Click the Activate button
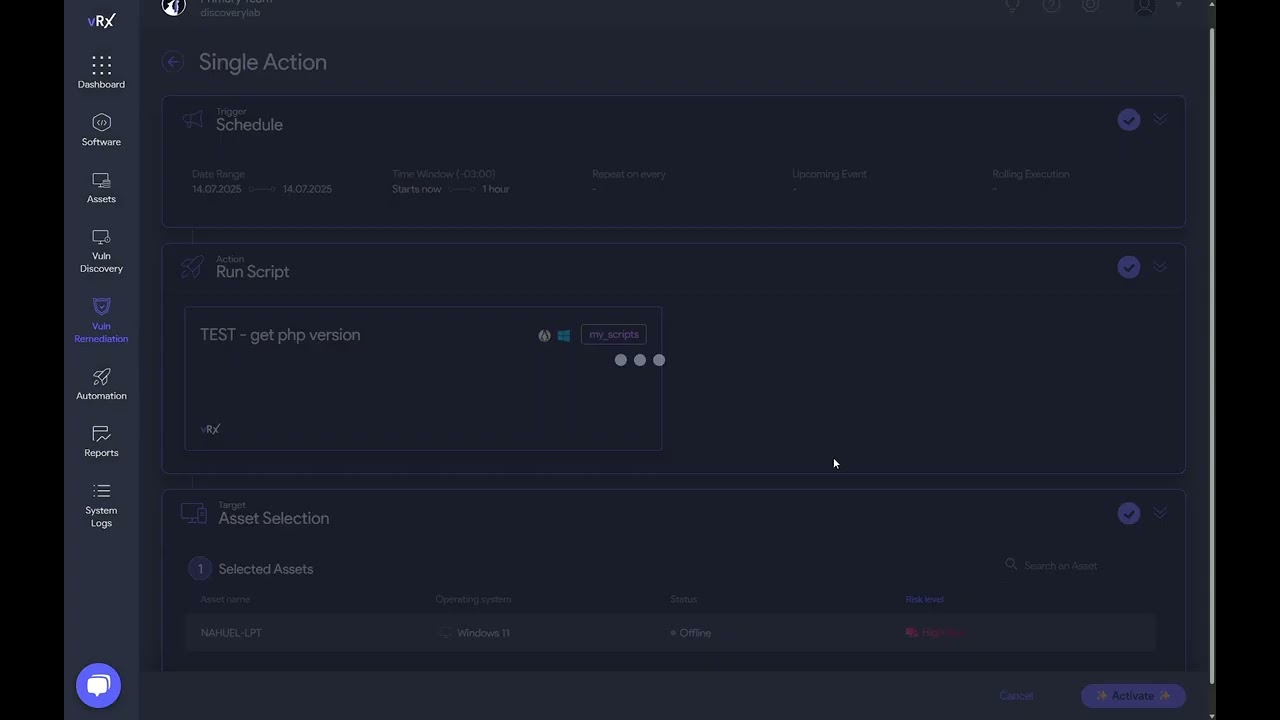 coord(1133,696)
